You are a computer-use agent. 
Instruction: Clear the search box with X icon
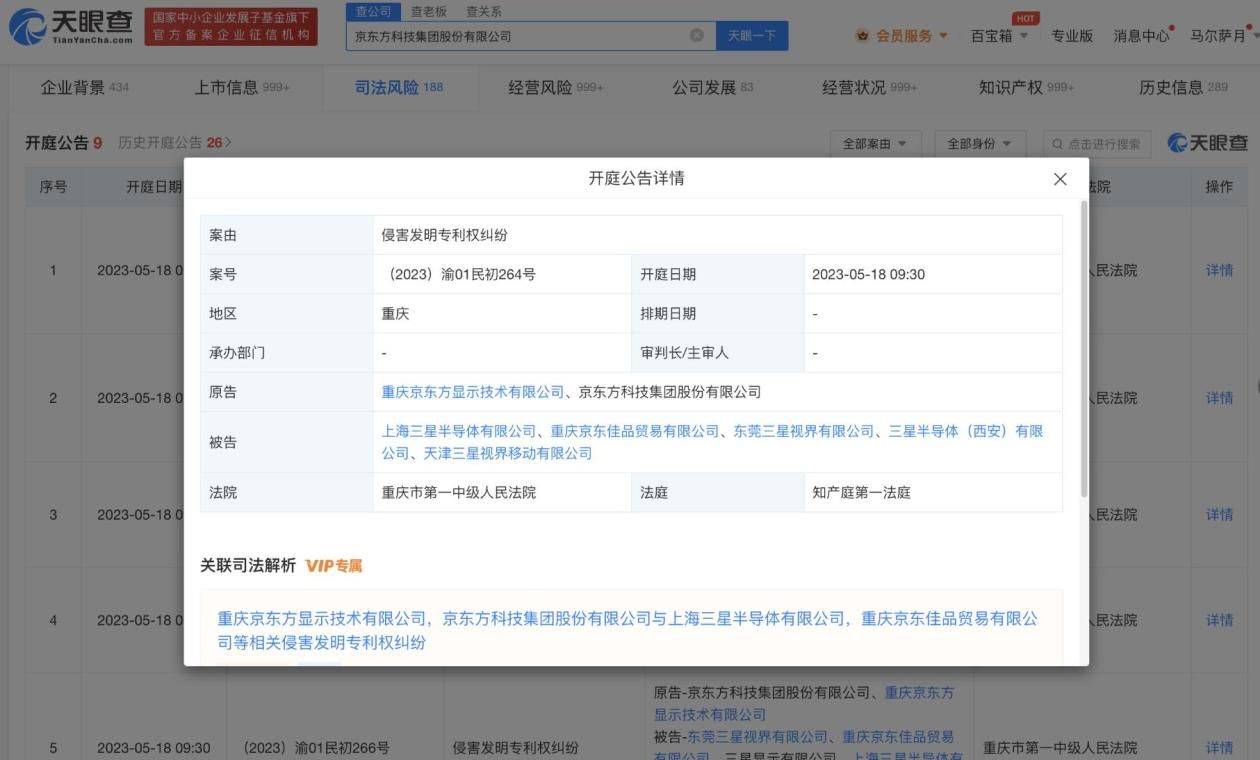pos(697,36)
